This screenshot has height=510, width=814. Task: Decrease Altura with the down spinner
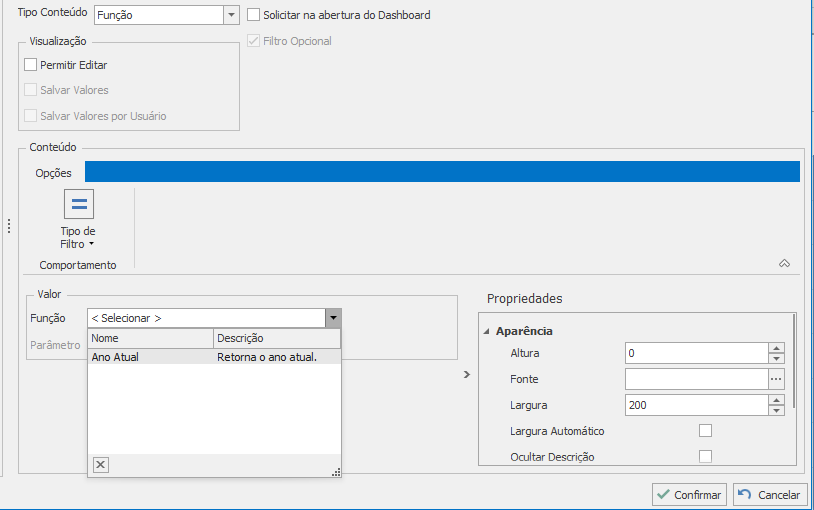[776, 358]
